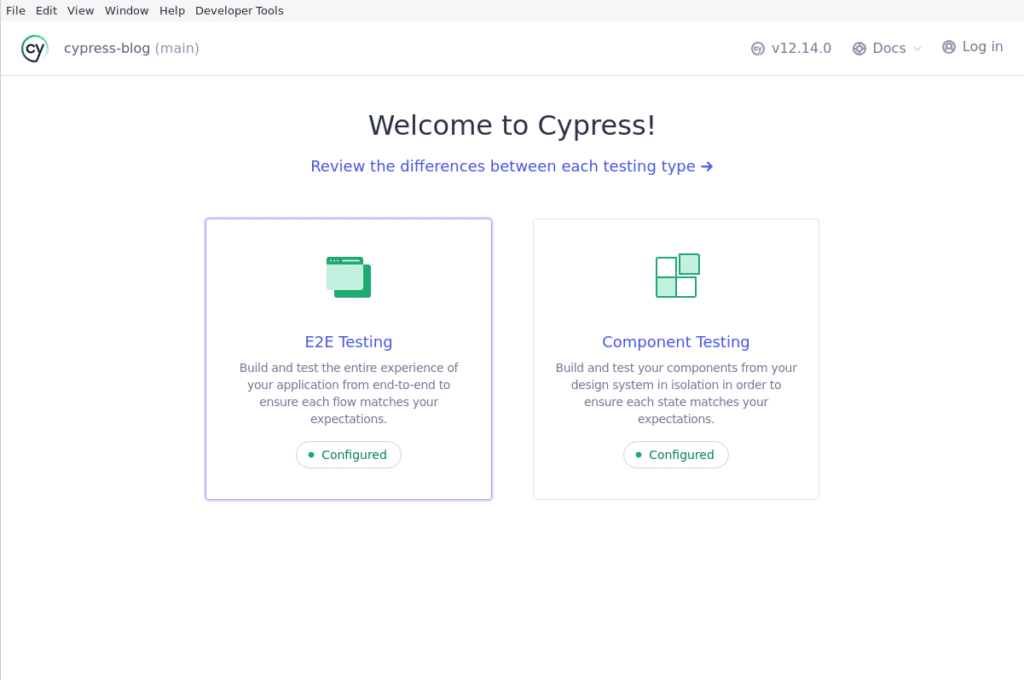Click the Cypress logo icon
This screenshot has height=680, width=1024.
tap(35, 48)
